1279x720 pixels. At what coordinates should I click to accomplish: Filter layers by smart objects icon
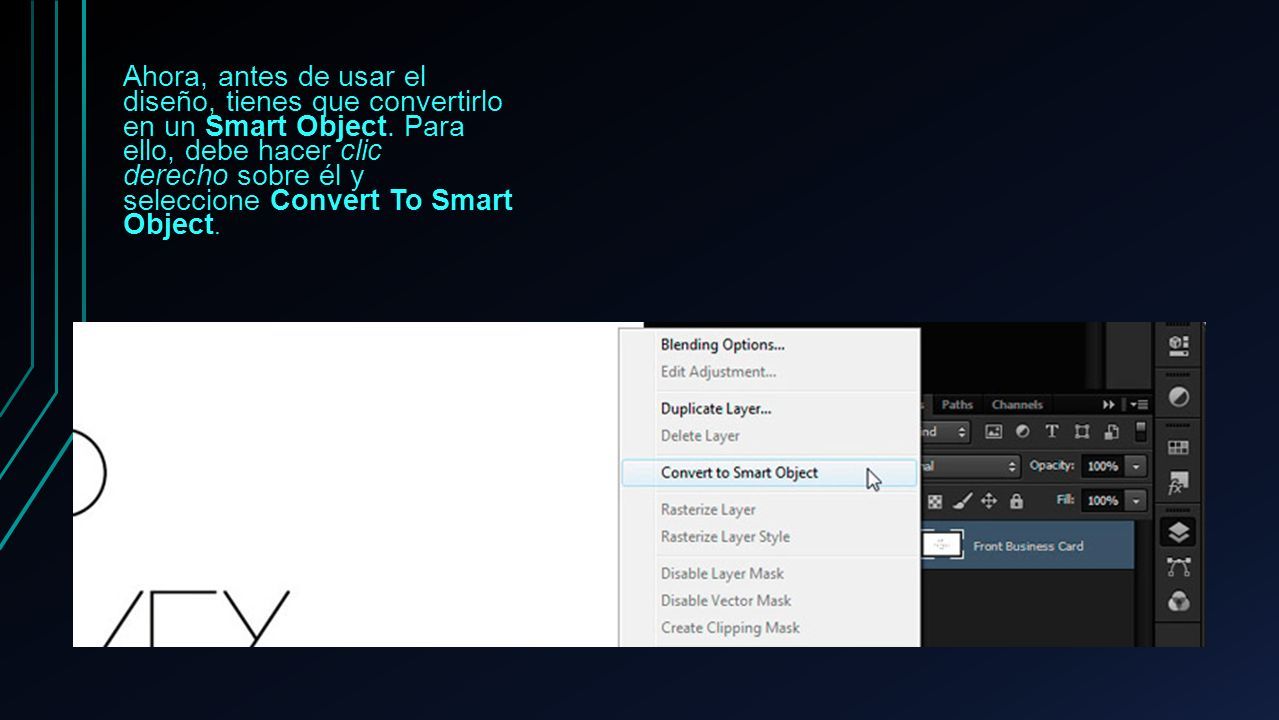pyautogui.click(x=1111, y=432)
